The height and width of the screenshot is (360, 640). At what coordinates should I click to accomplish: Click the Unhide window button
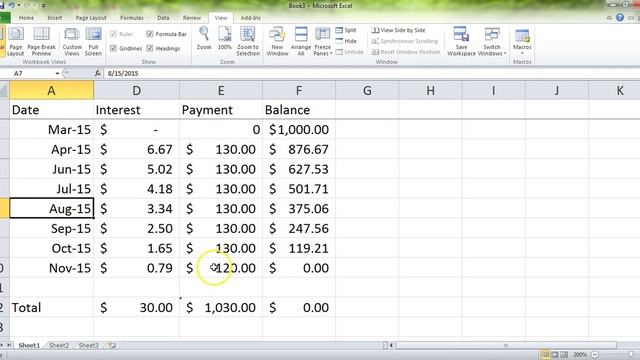click(349, 52)
